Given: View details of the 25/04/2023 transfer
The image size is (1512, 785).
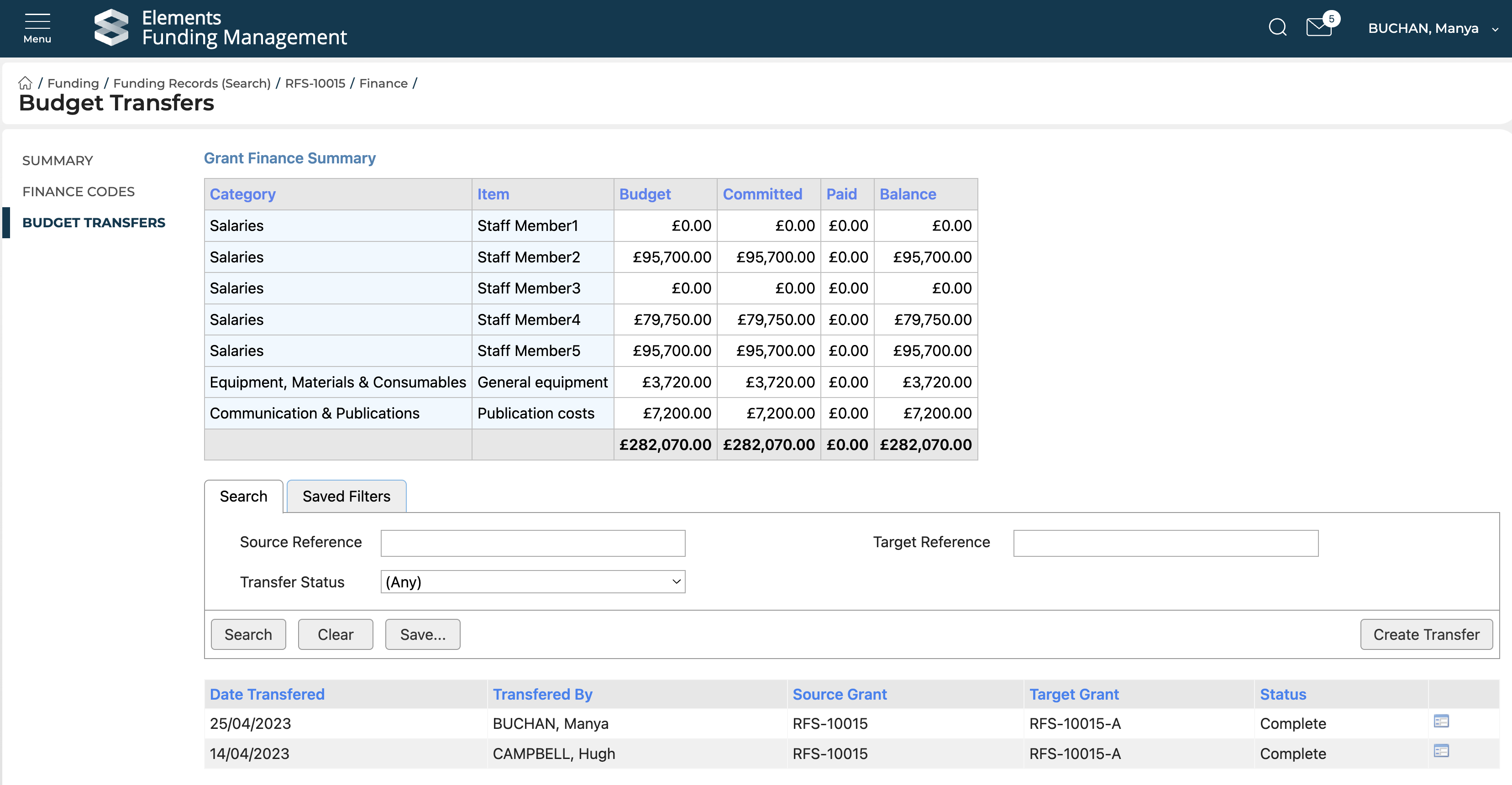Looking at the screenshot, I should (x=1441, y=721).
